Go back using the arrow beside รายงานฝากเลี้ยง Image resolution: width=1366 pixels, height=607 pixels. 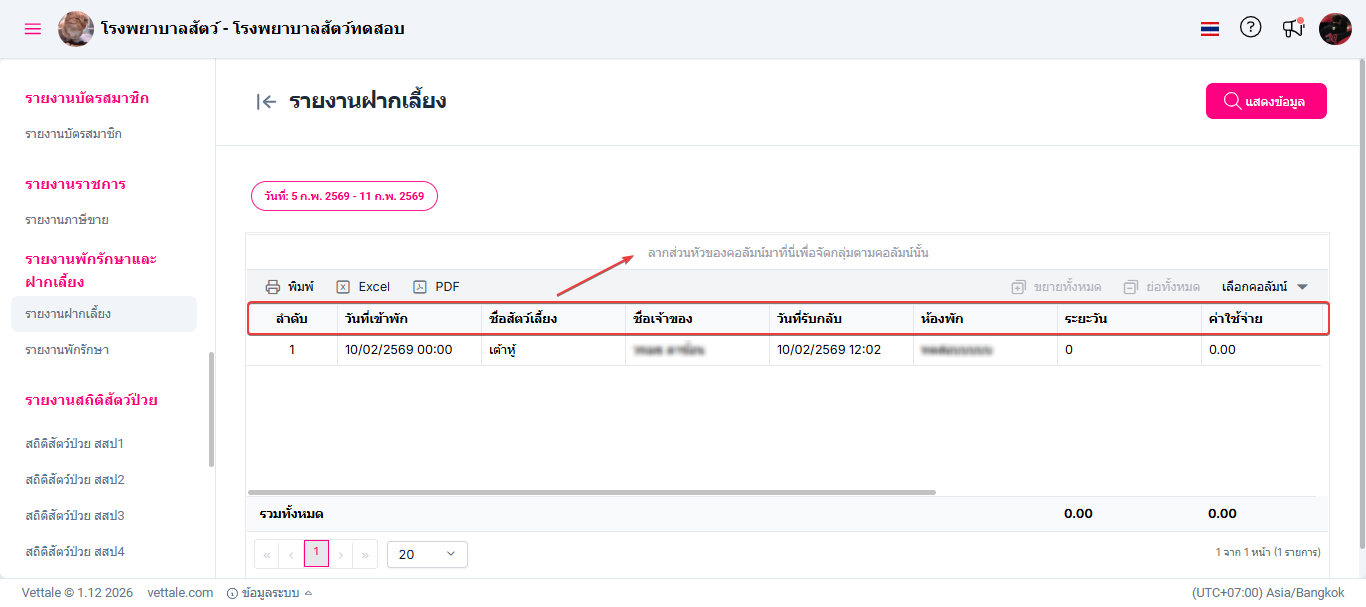tap(266, 101)
